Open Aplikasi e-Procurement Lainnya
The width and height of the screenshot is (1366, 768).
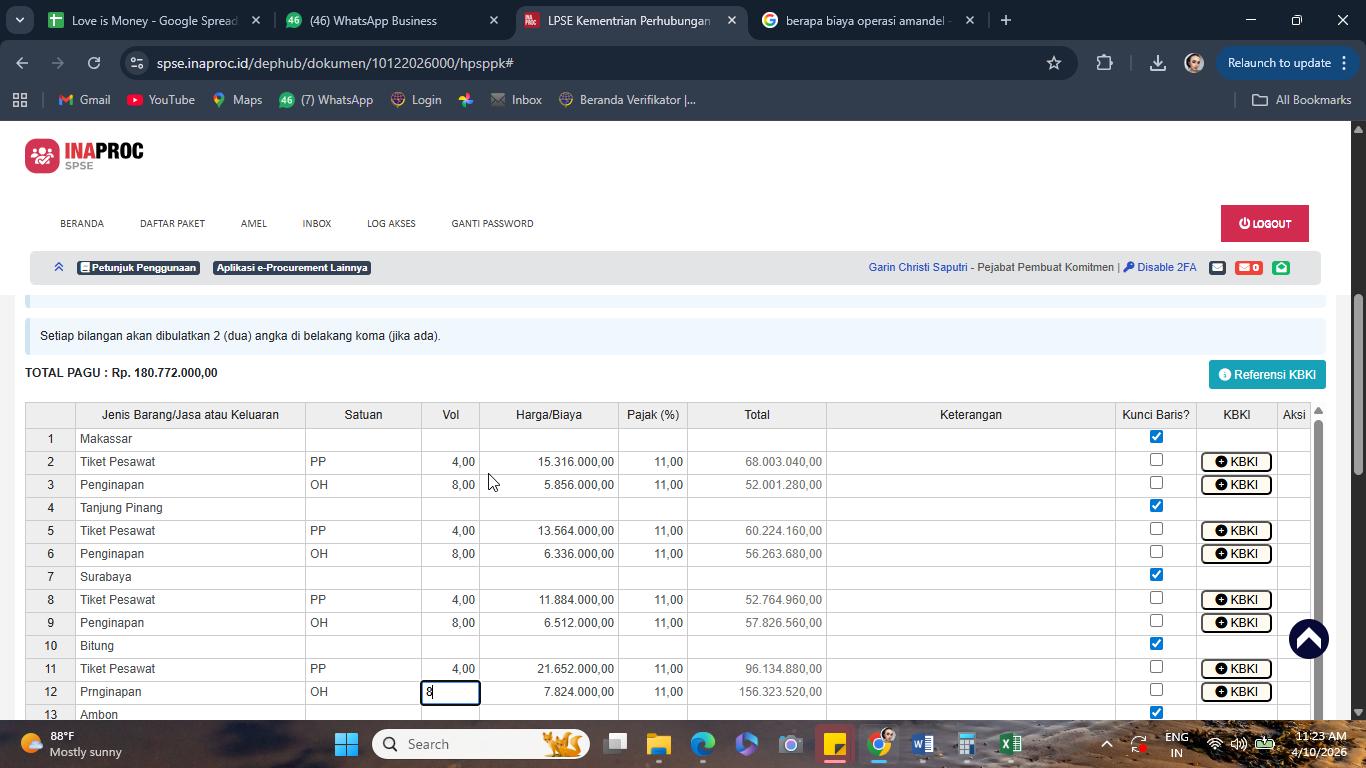(292, 268)
